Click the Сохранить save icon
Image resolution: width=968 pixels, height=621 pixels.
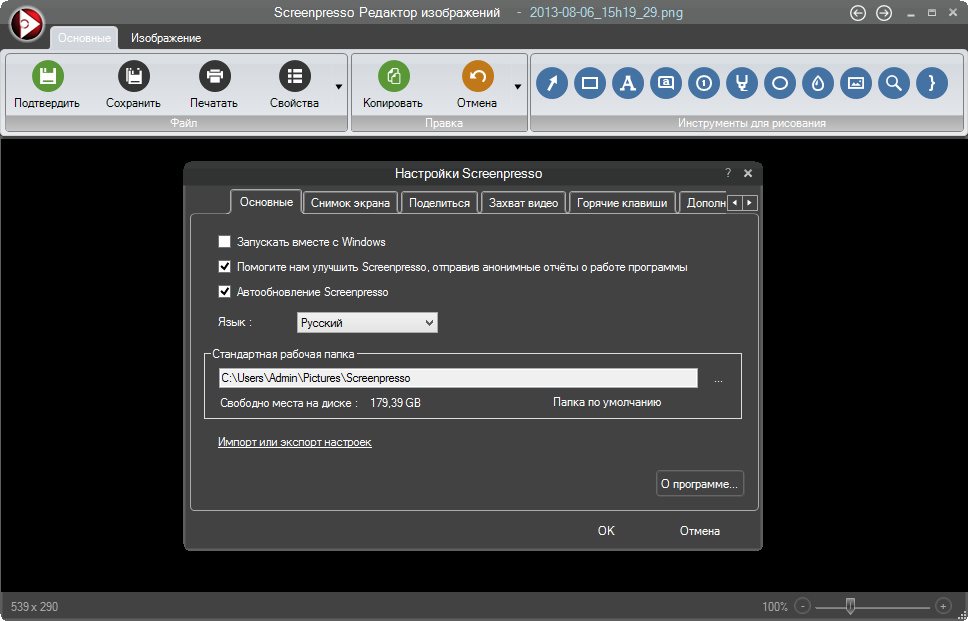click(133, 76)
